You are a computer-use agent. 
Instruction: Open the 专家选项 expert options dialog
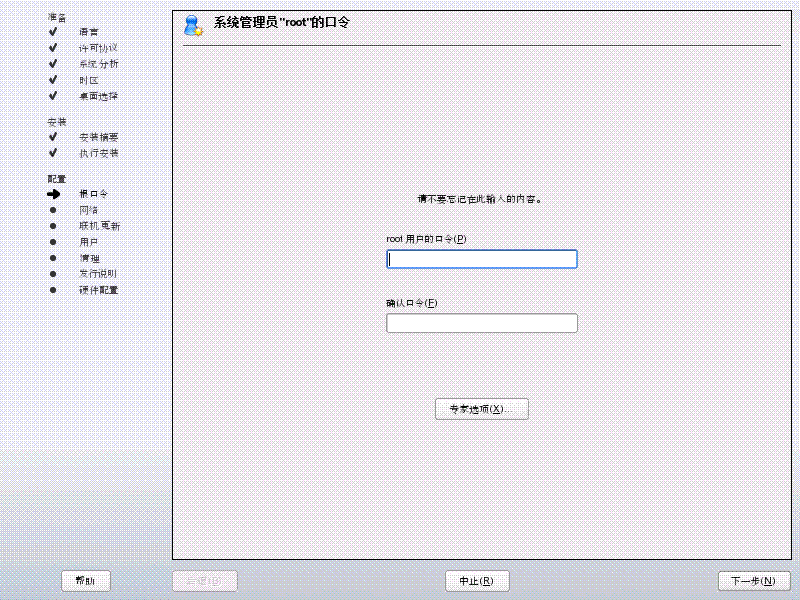[481, 409]
